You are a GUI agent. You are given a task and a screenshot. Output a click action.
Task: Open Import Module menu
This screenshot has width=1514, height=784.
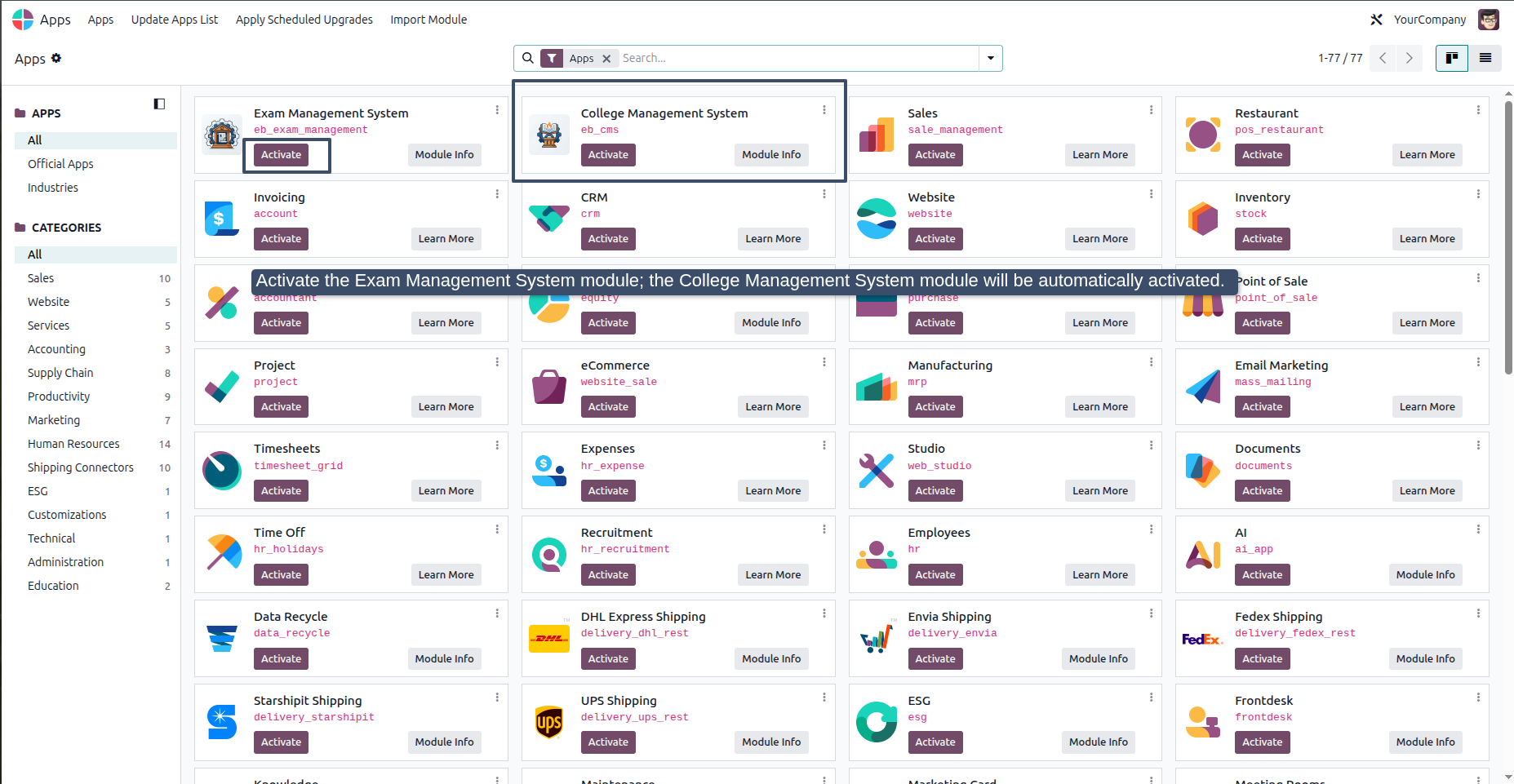pos(428,20)
